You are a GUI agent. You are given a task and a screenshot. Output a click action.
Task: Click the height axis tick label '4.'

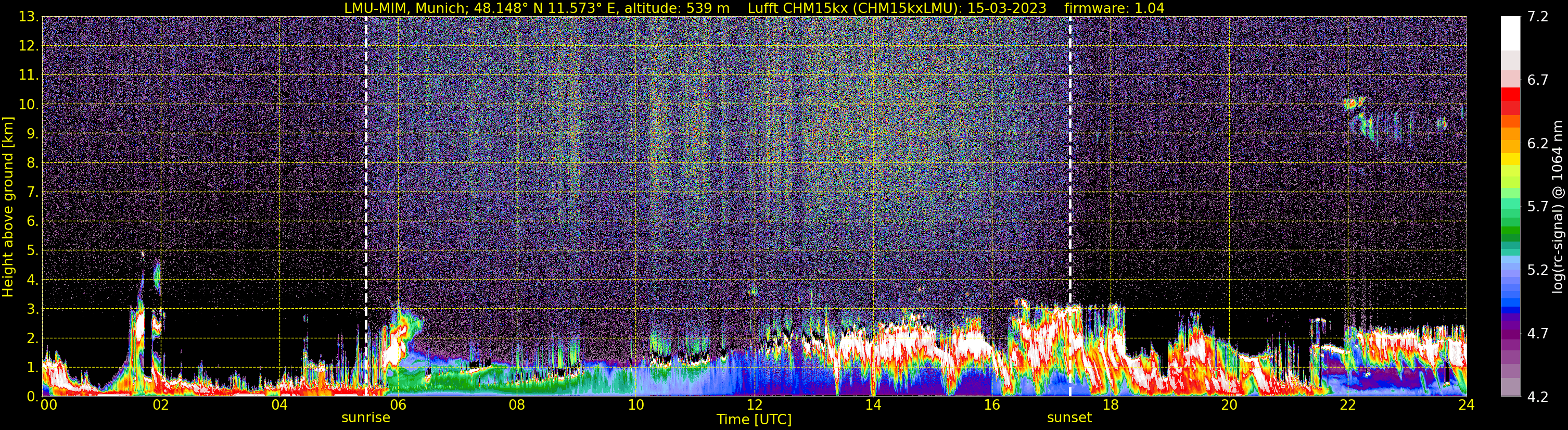tap(32, 280)
